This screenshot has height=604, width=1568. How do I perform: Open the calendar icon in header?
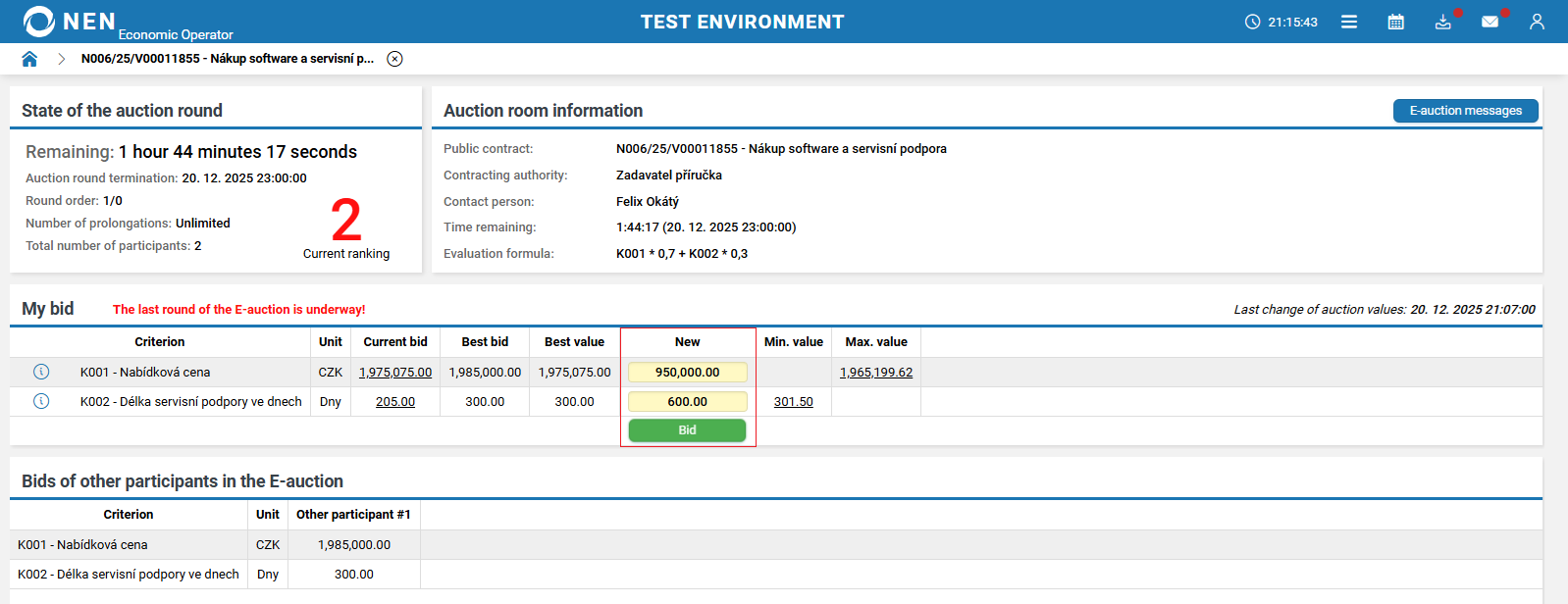1395,22
